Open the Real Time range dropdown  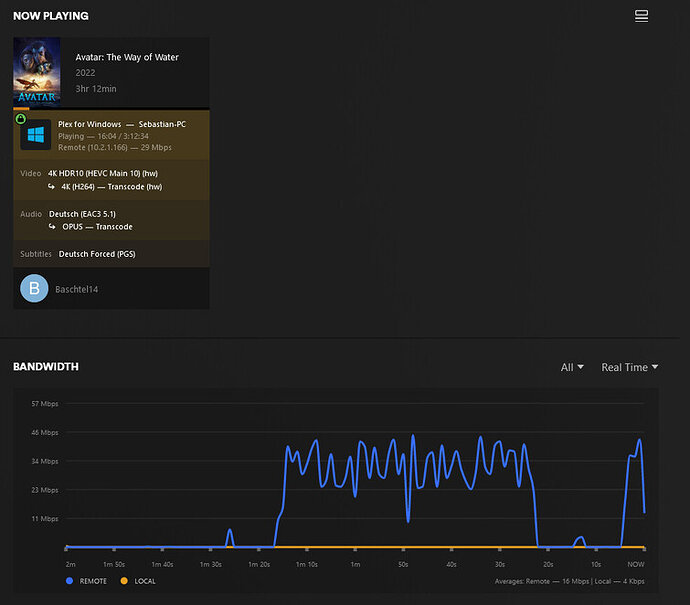click(629, 367)
